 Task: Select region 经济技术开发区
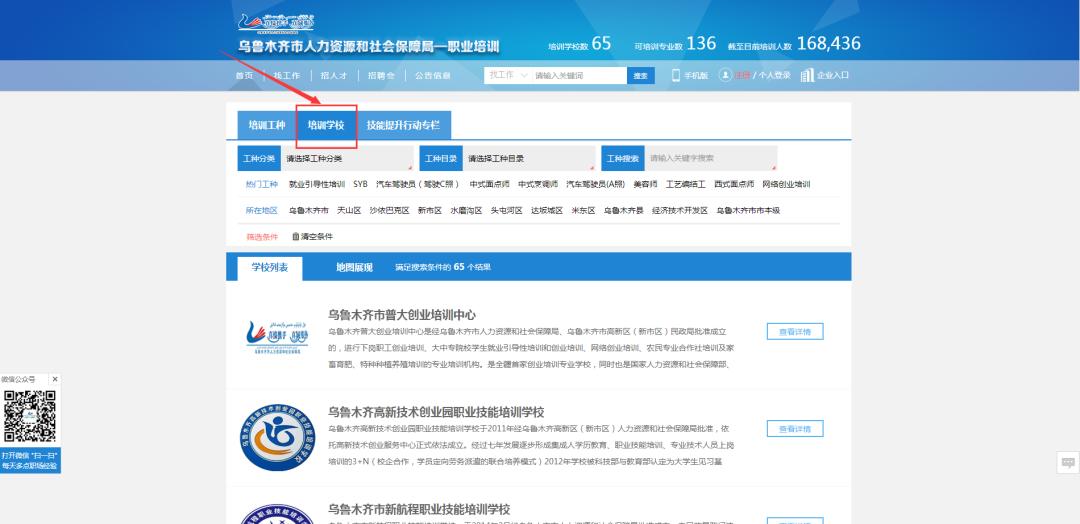click(x=680, y=211)
